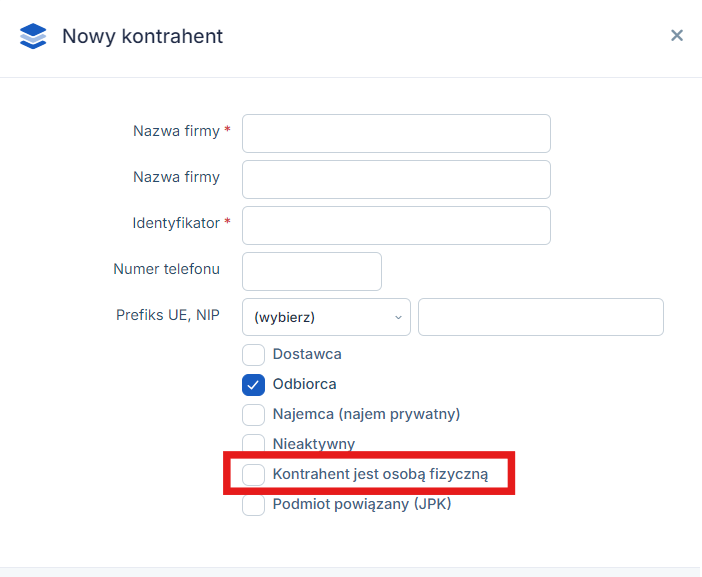Screen dimensions: 702x577
Task: Click the blue stacked-layers logo icon
Action: (x=33, y=36)
